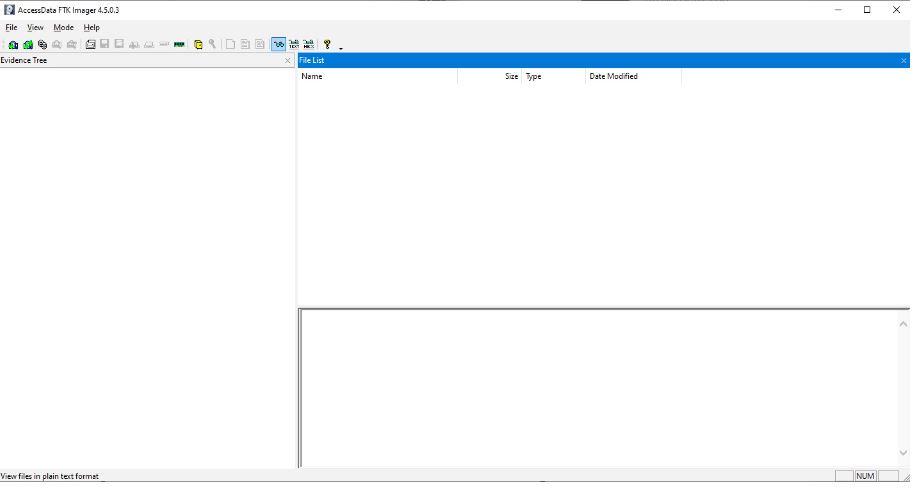Click the FTK Imager title bar icon

point(9,10)
